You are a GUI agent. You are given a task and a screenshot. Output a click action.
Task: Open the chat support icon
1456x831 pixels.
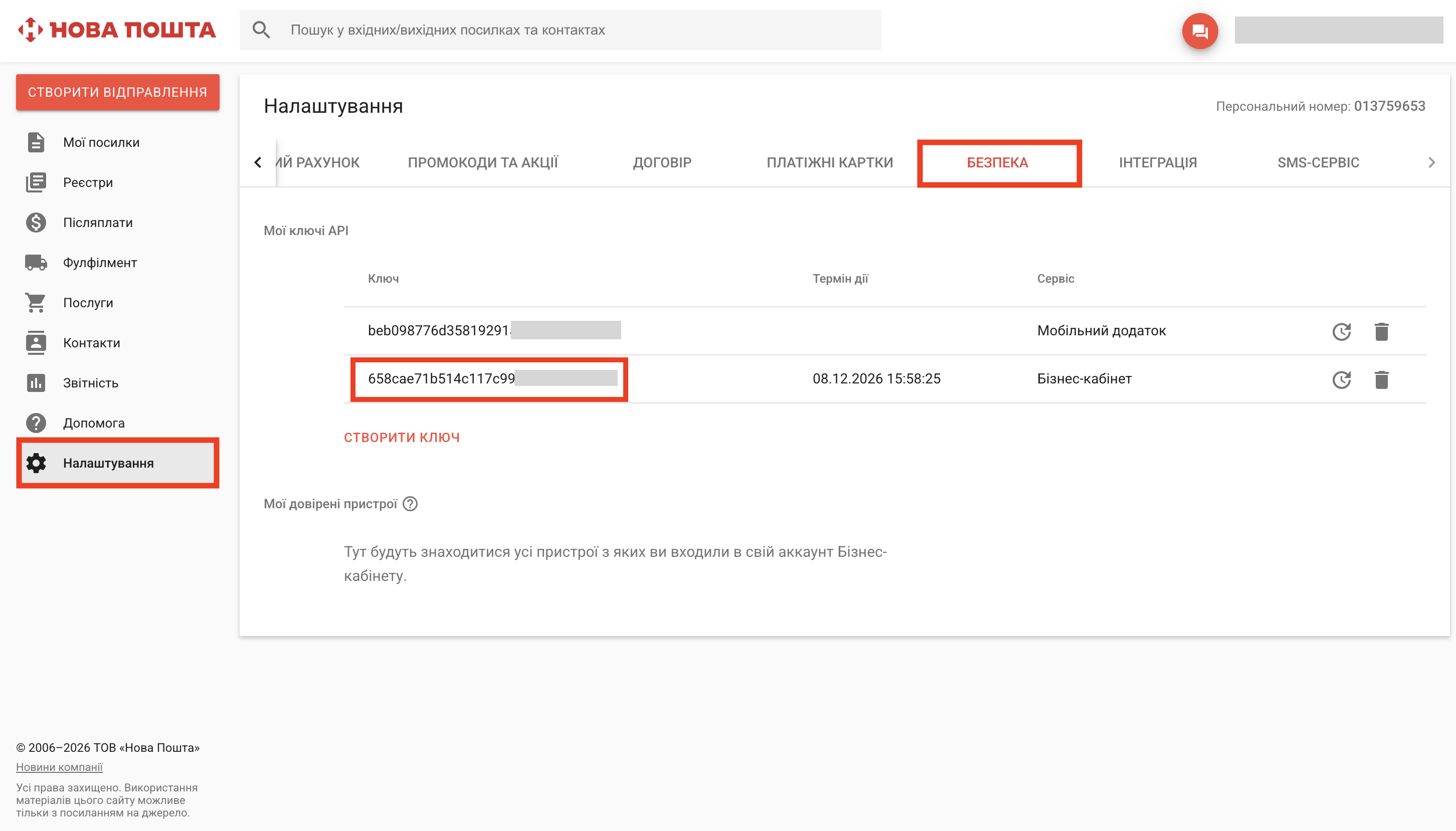[1201, 31]
